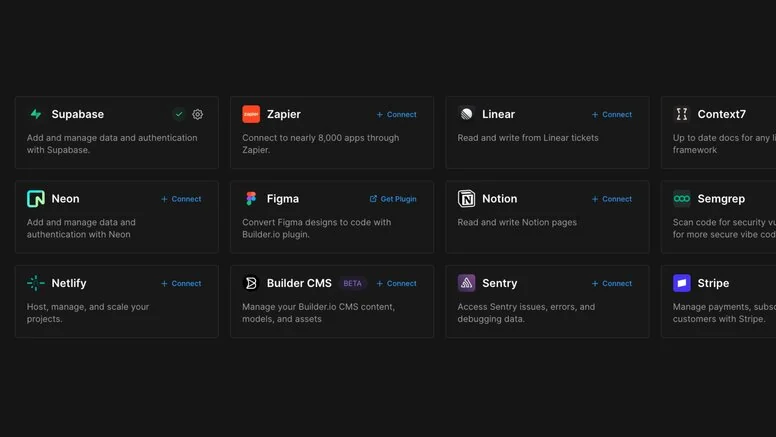This screenshot has height=437, width=776.
Task: Click the Linear logo icon
Action: (466, 114)
